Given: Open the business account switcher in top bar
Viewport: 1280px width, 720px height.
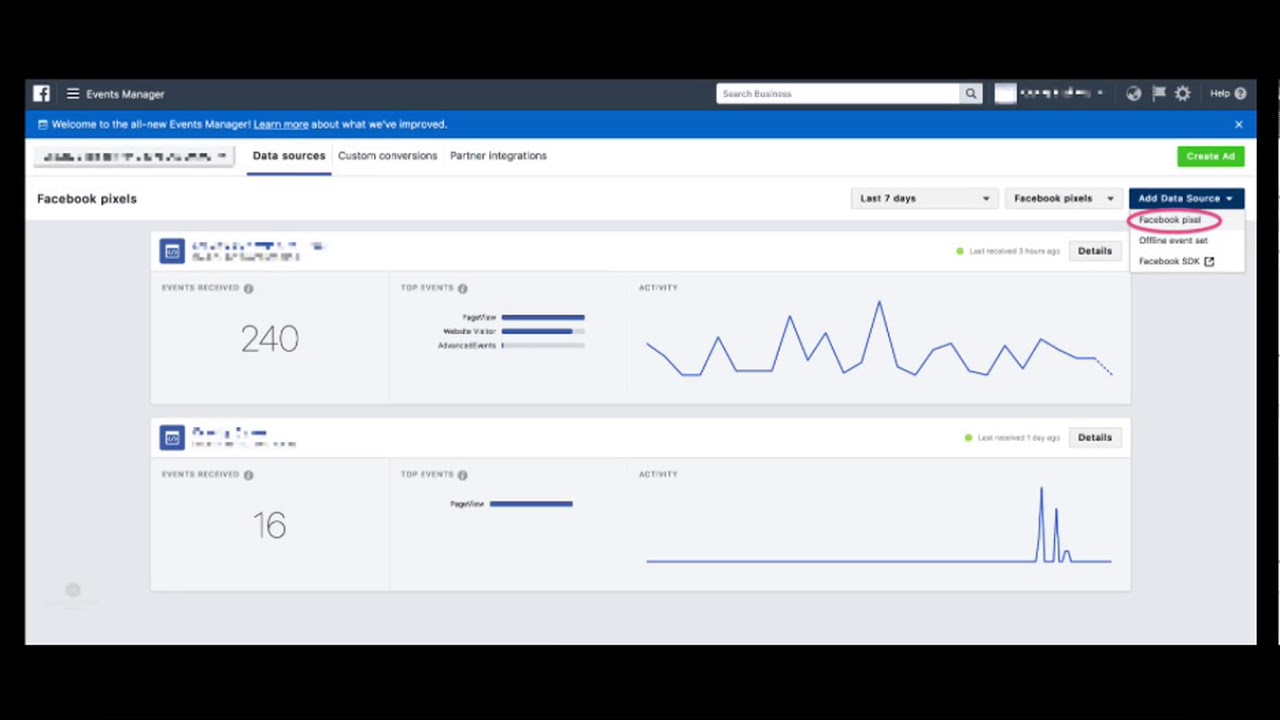Looking at the screenshot, I should [x=1049, y=93].
